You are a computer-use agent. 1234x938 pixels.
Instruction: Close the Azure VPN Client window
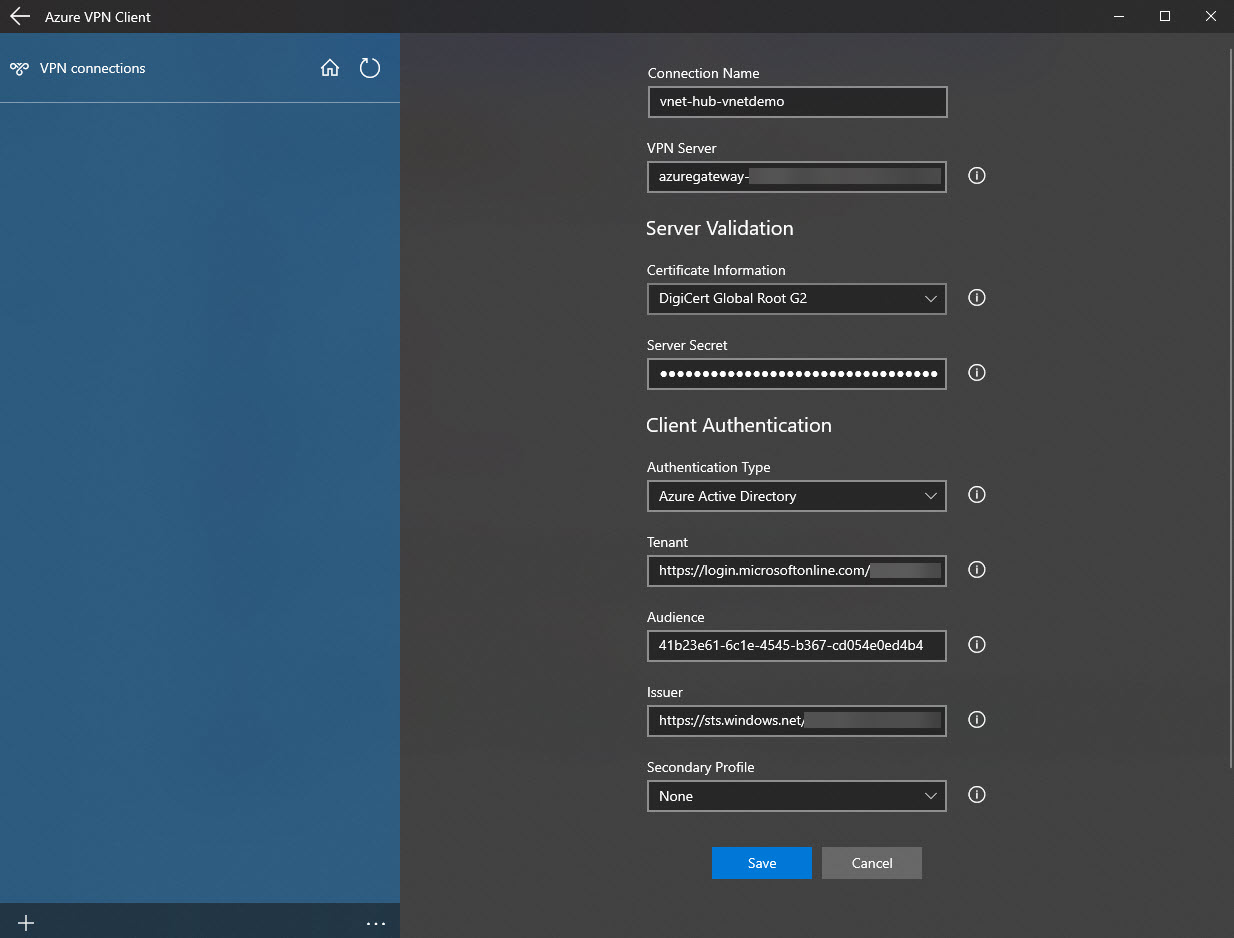pos(1211,16)
